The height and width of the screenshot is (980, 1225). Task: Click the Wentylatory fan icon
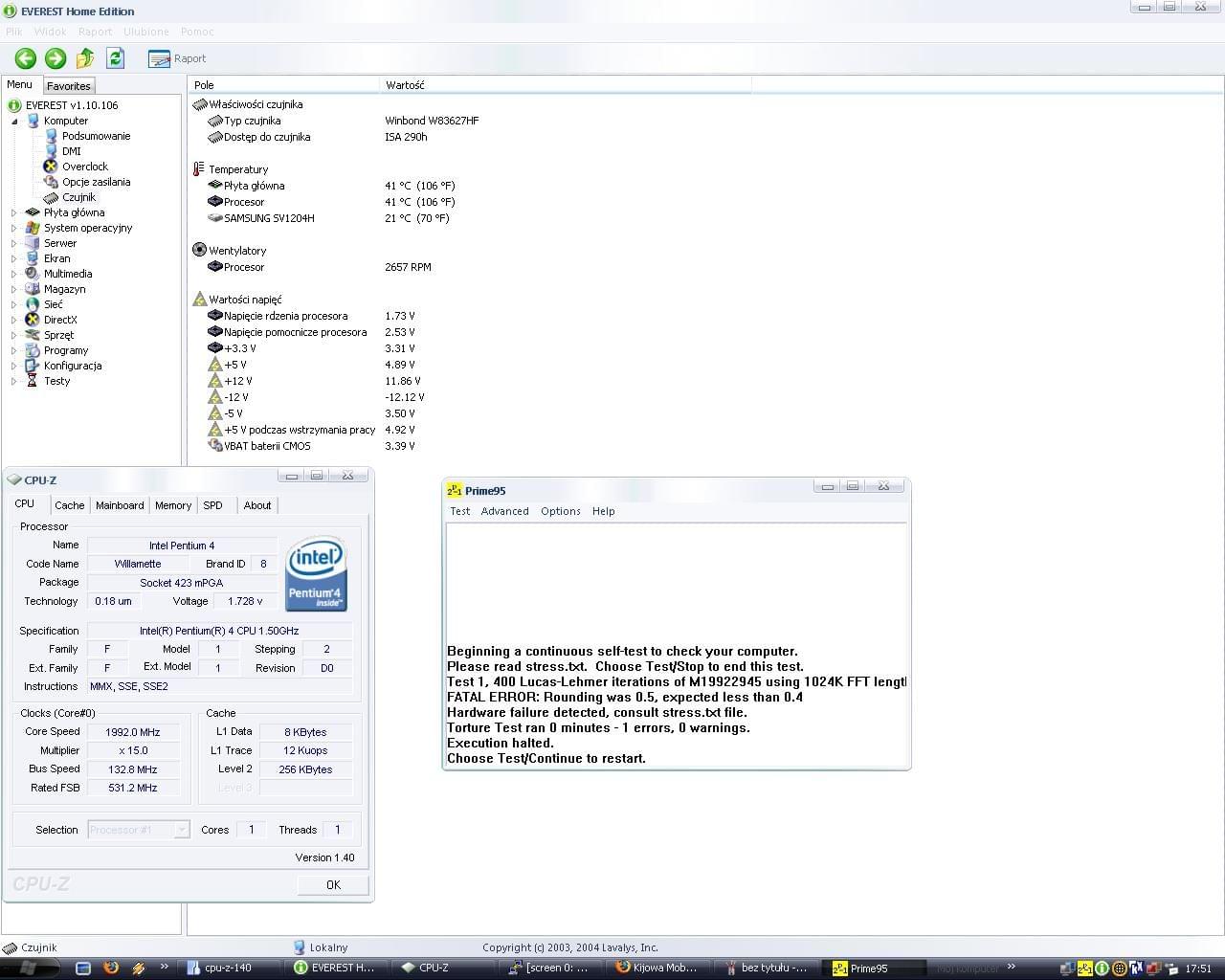click(199, 250)
